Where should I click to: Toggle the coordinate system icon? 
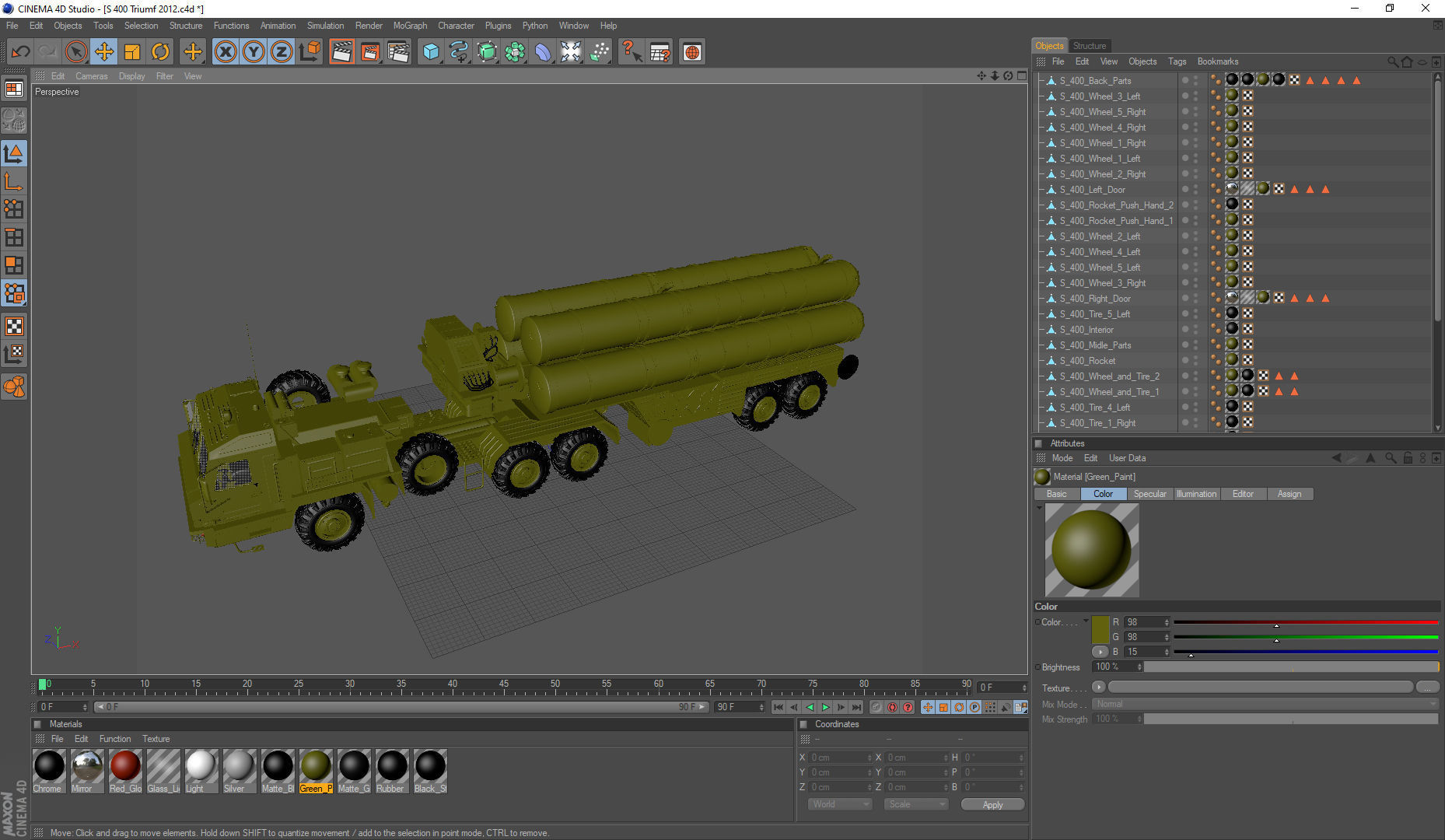310,52
